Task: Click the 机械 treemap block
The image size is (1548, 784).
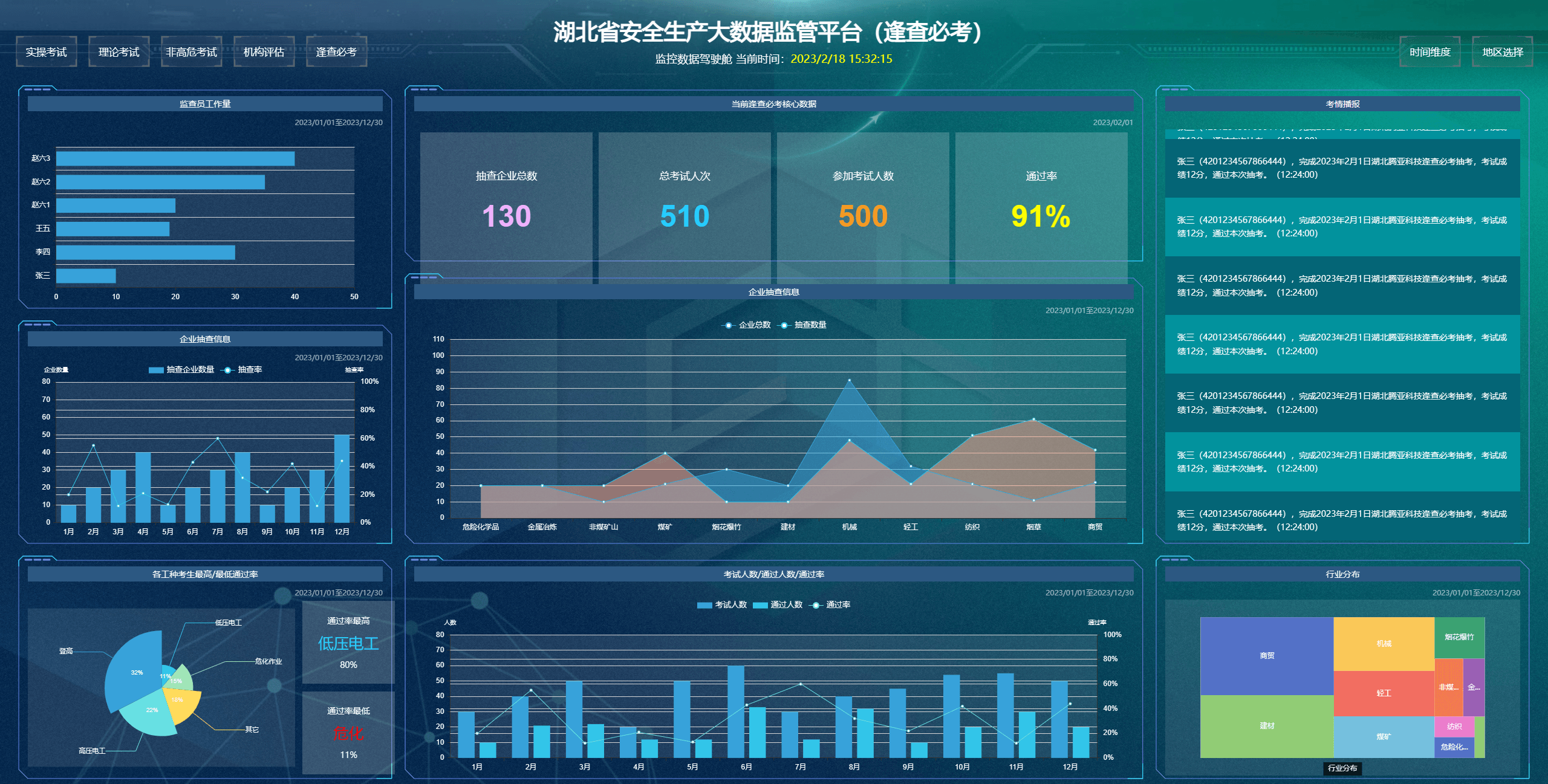Action: 1384,644
